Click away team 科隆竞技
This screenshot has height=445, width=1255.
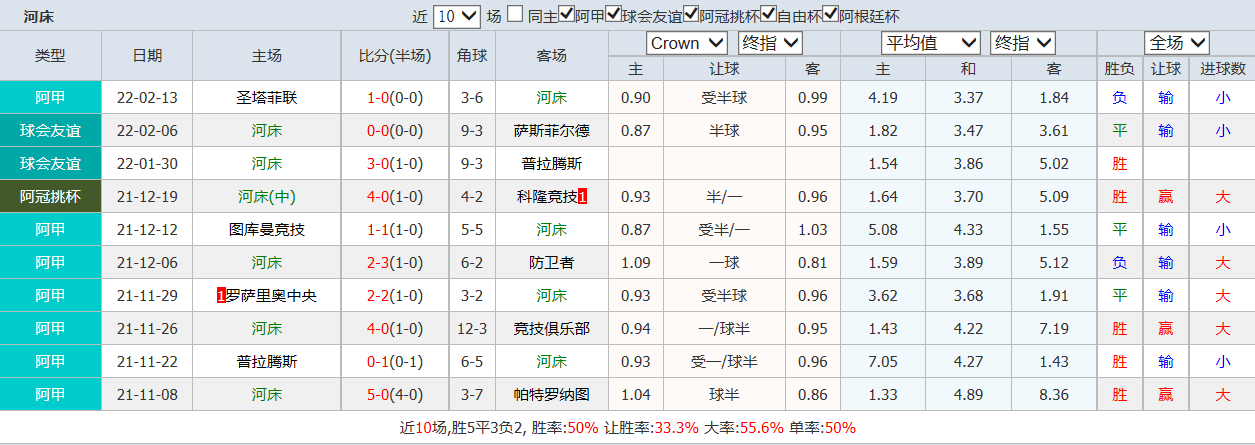pos(545,197)
